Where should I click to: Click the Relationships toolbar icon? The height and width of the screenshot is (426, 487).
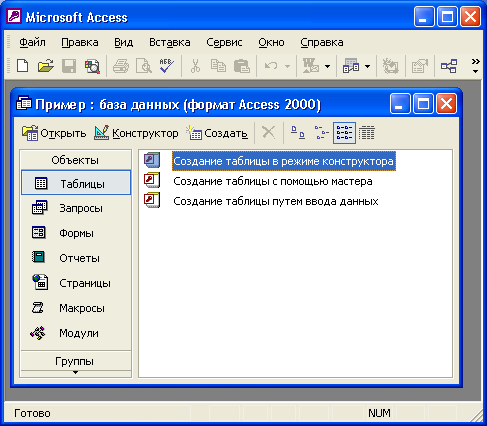(x=449, y=66)
